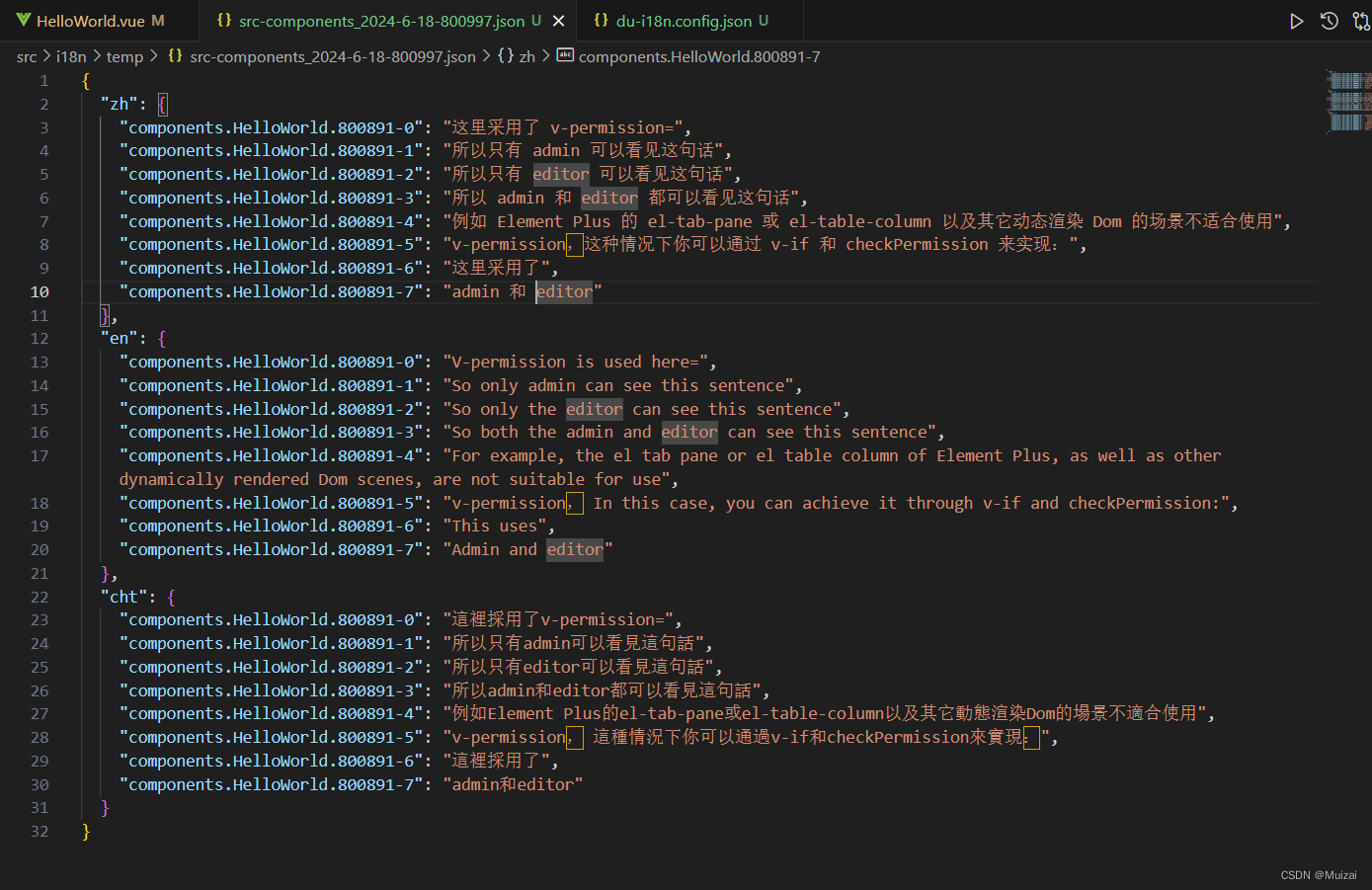Open the du-i18n.config.json tab
Screen dimensions: 1372x890
click(x=684, y=21)
